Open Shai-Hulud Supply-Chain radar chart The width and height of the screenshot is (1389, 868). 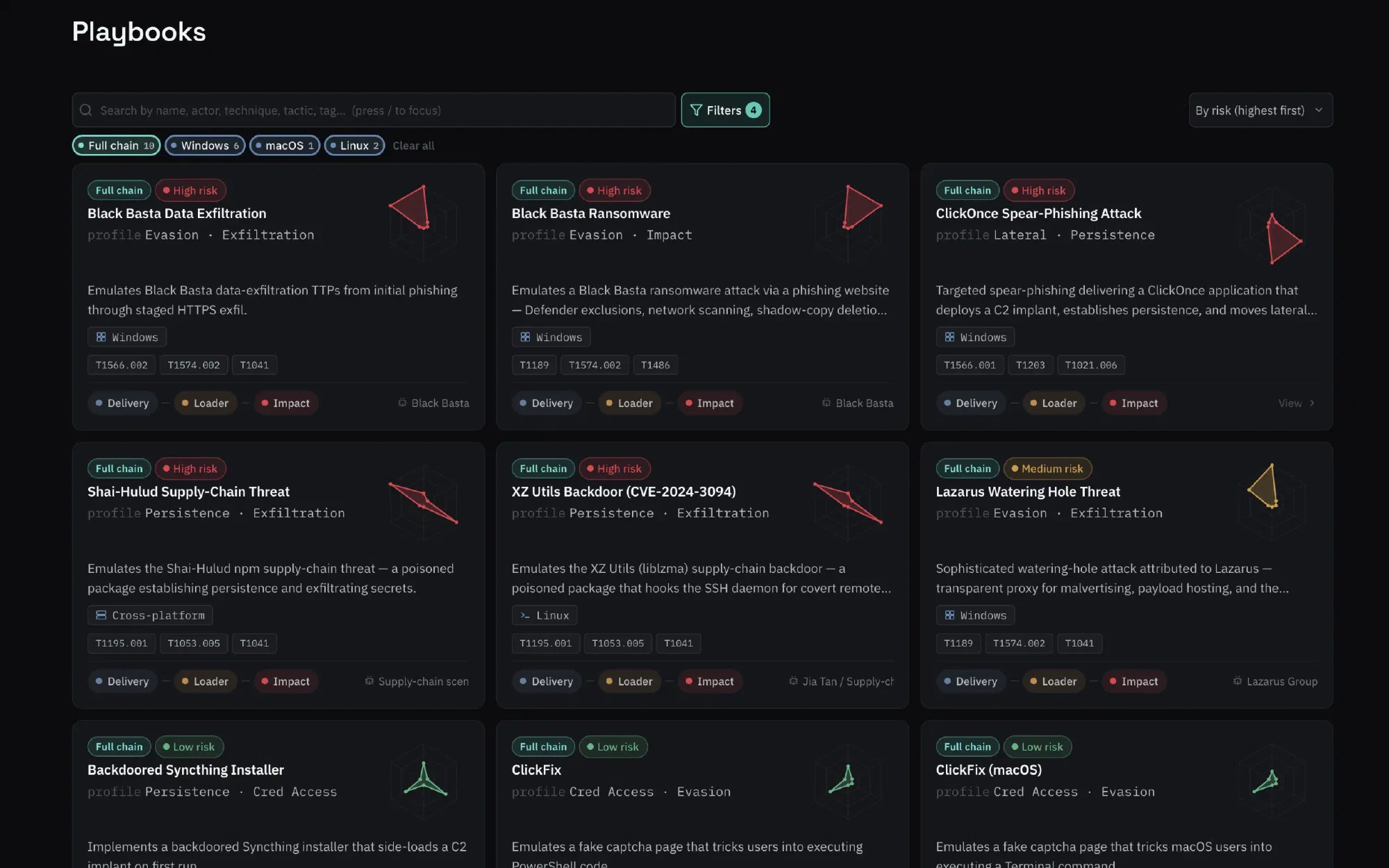(x=423, y=502)
